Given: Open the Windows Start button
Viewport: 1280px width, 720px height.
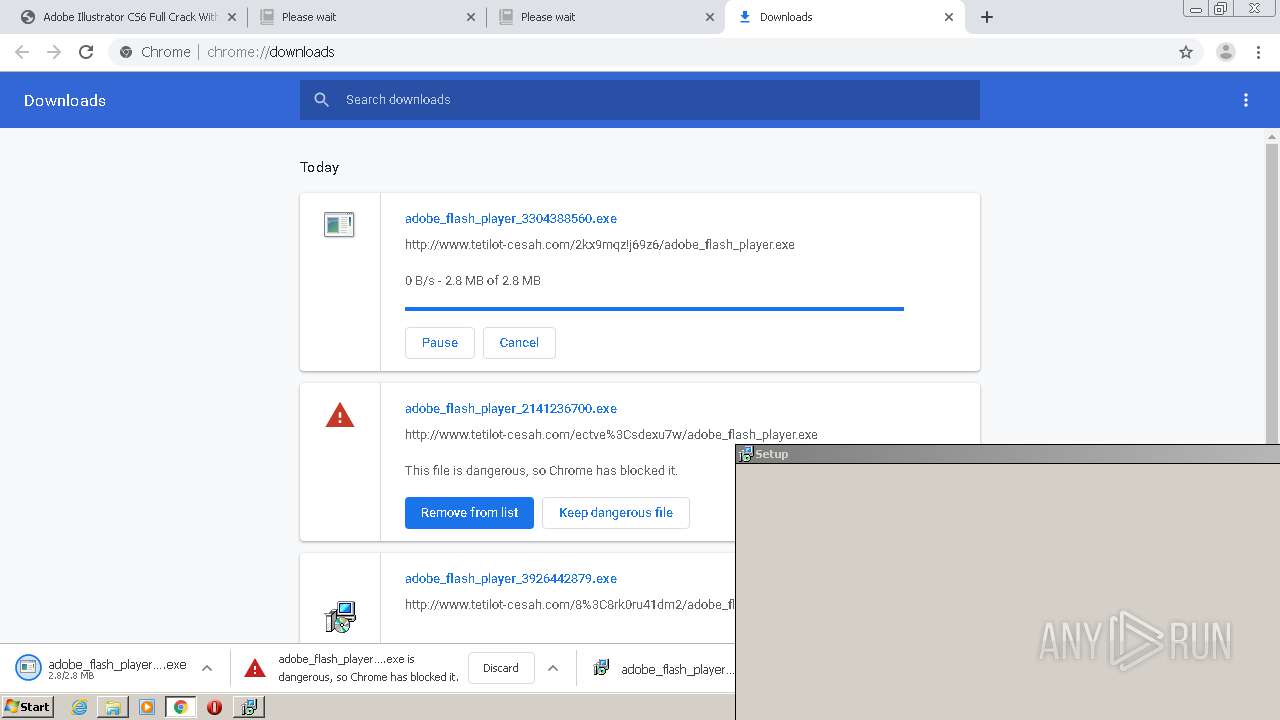Looking at the screenshot, I should pyautogui.click(x=27, y=707).
